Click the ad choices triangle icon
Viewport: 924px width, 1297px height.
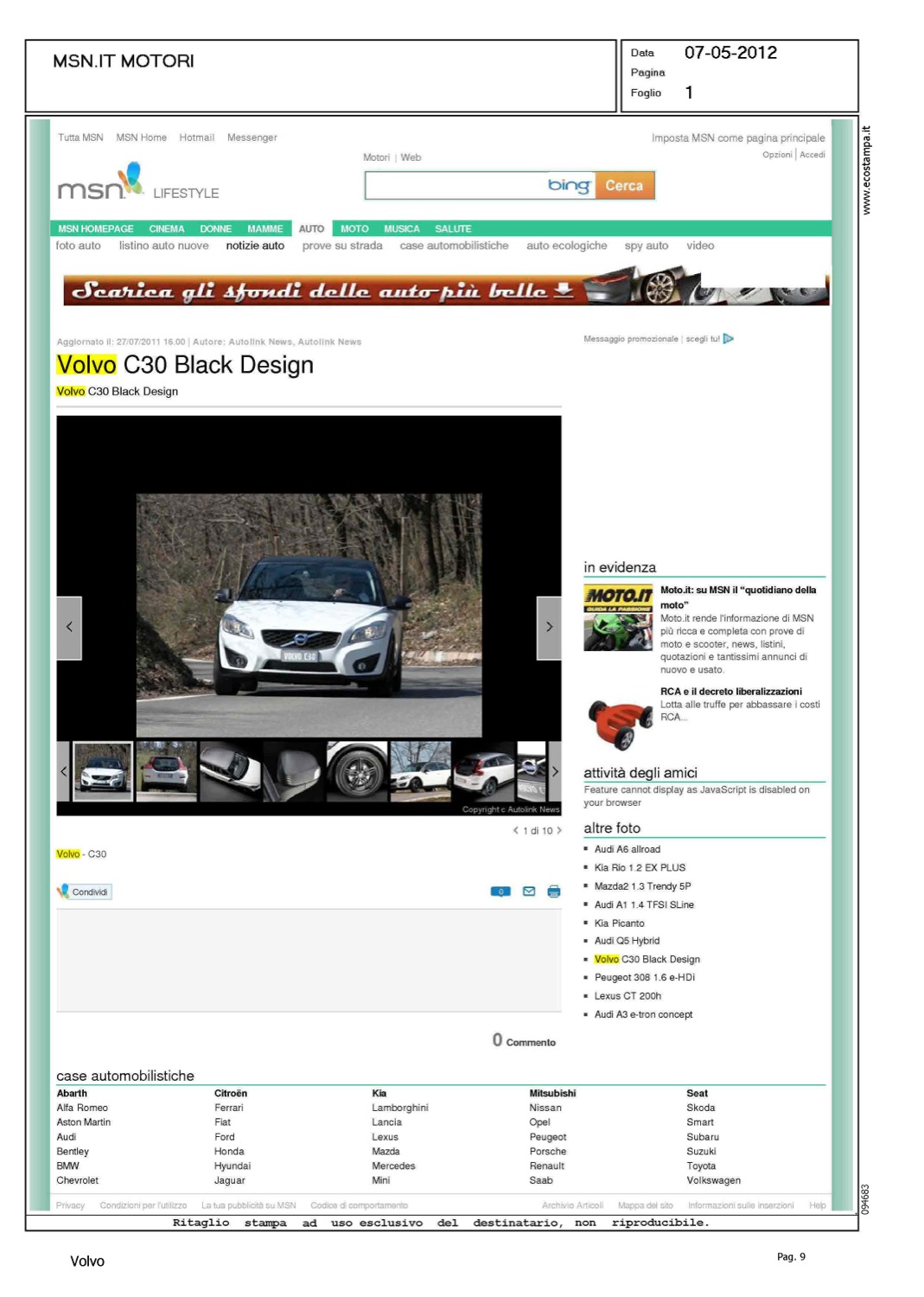(728, 339)
